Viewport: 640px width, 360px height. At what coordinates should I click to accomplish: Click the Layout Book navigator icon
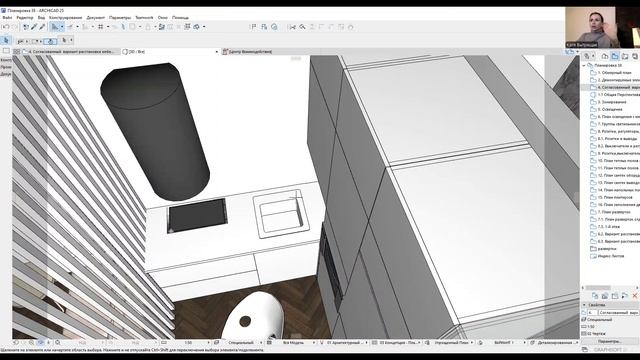[x=625, y=56]
